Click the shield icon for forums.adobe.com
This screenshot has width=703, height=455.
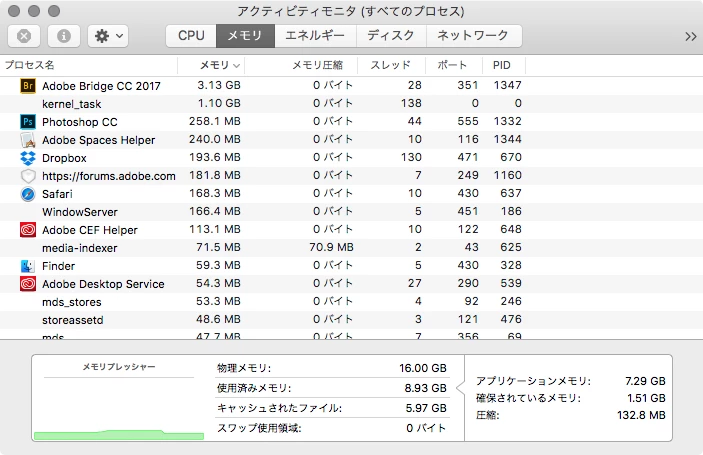[x=28, y=176]
